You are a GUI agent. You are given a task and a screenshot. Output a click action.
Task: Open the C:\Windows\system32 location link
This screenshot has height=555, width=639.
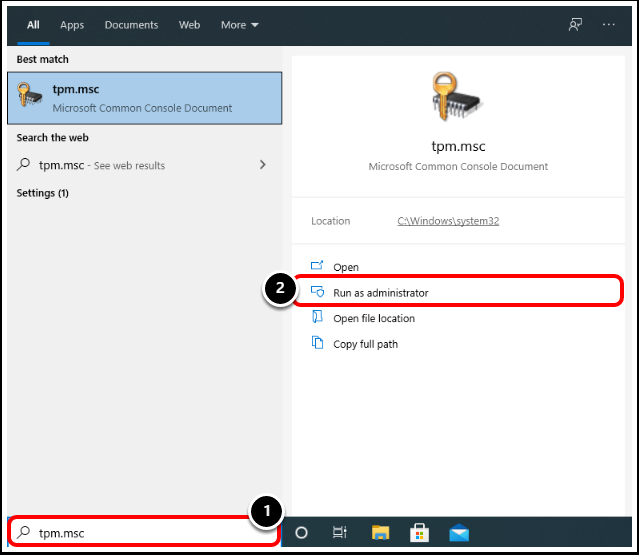[x=448, y=221]
